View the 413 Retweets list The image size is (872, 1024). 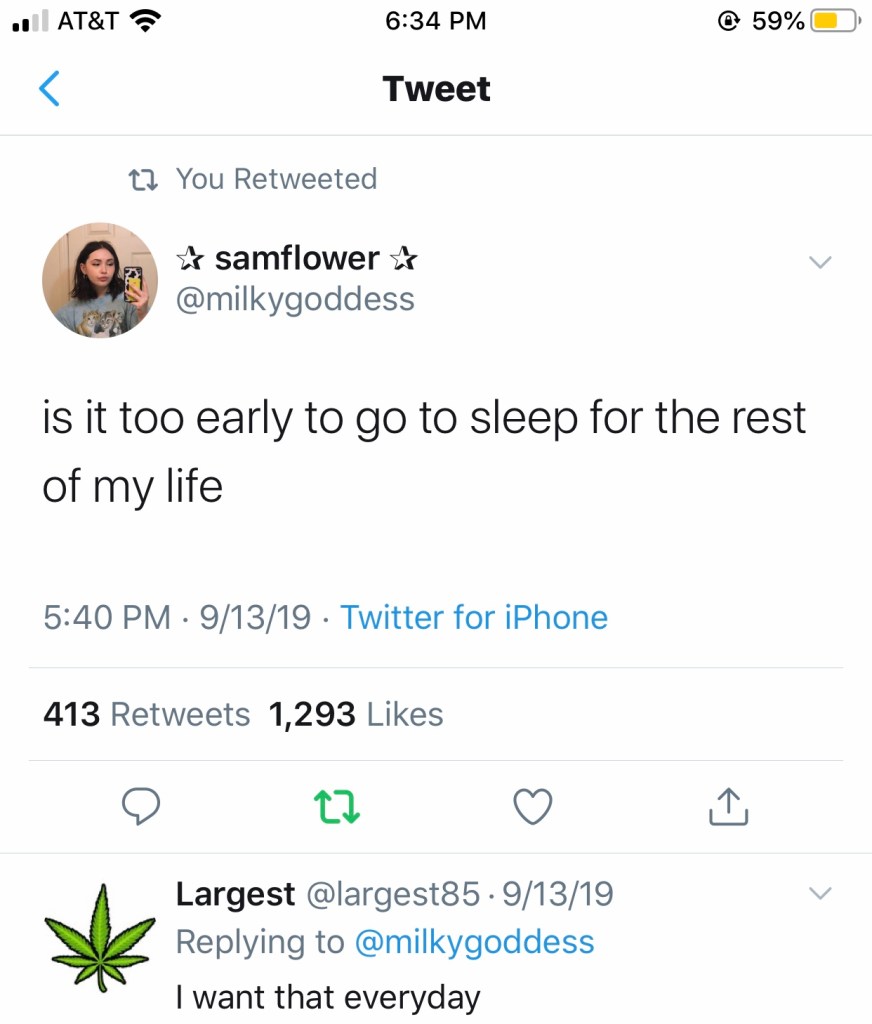(146, 714)
